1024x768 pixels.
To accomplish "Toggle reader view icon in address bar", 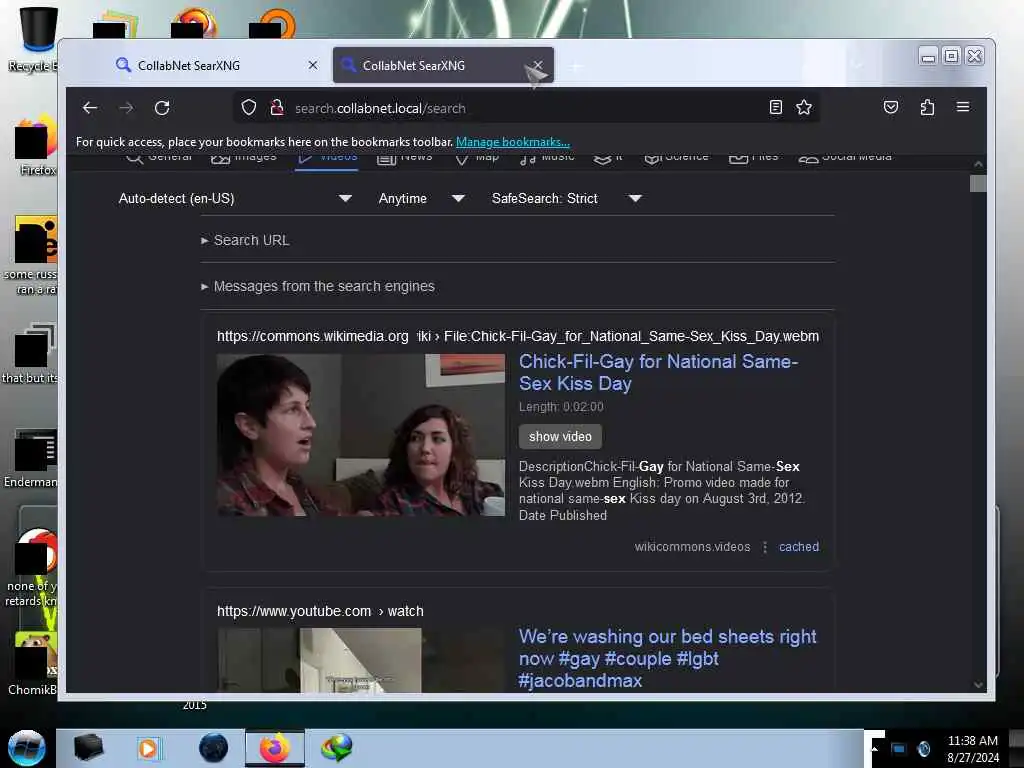I will tap(775, 107).
